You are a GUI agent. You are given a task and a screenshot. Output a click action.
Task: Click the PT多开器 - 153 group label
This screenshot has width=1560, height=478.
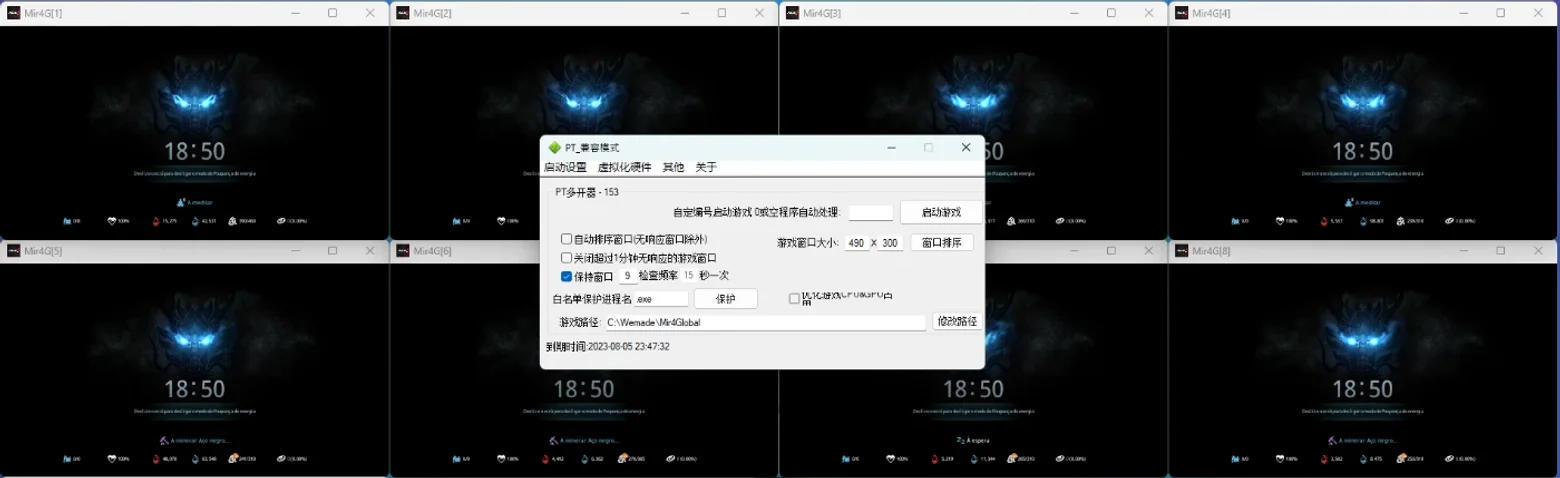587,191
